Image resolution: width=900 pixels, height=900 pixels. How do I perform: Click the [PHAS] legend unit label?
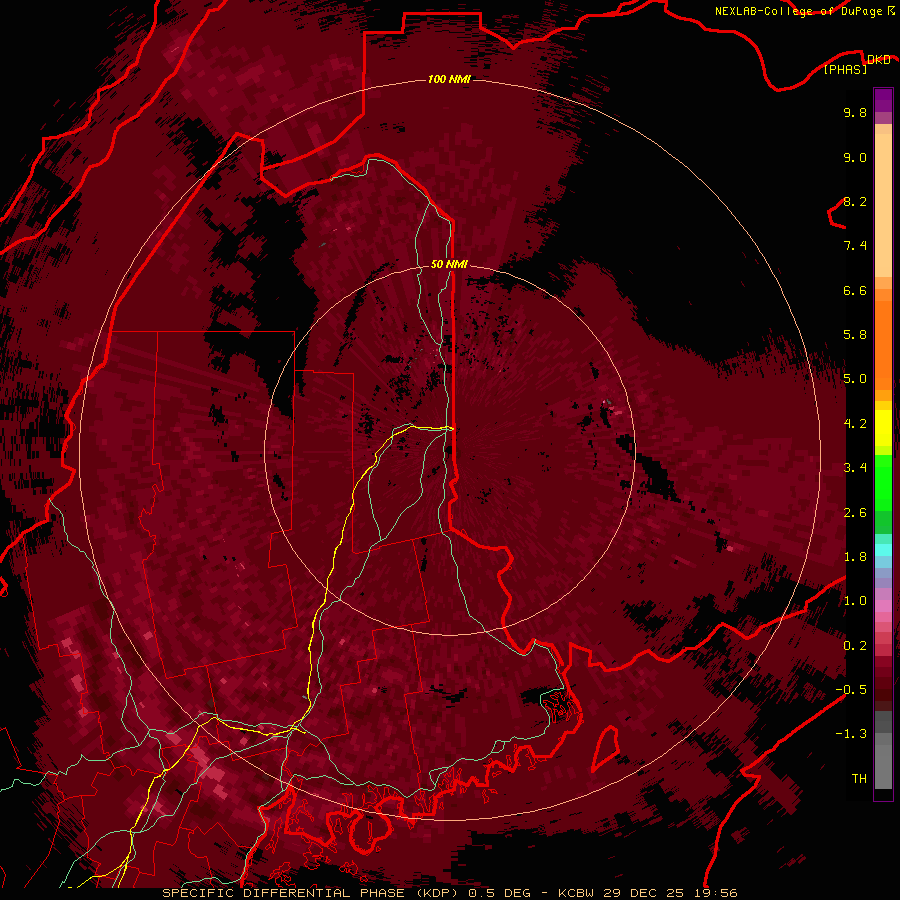tap(845, 69)
